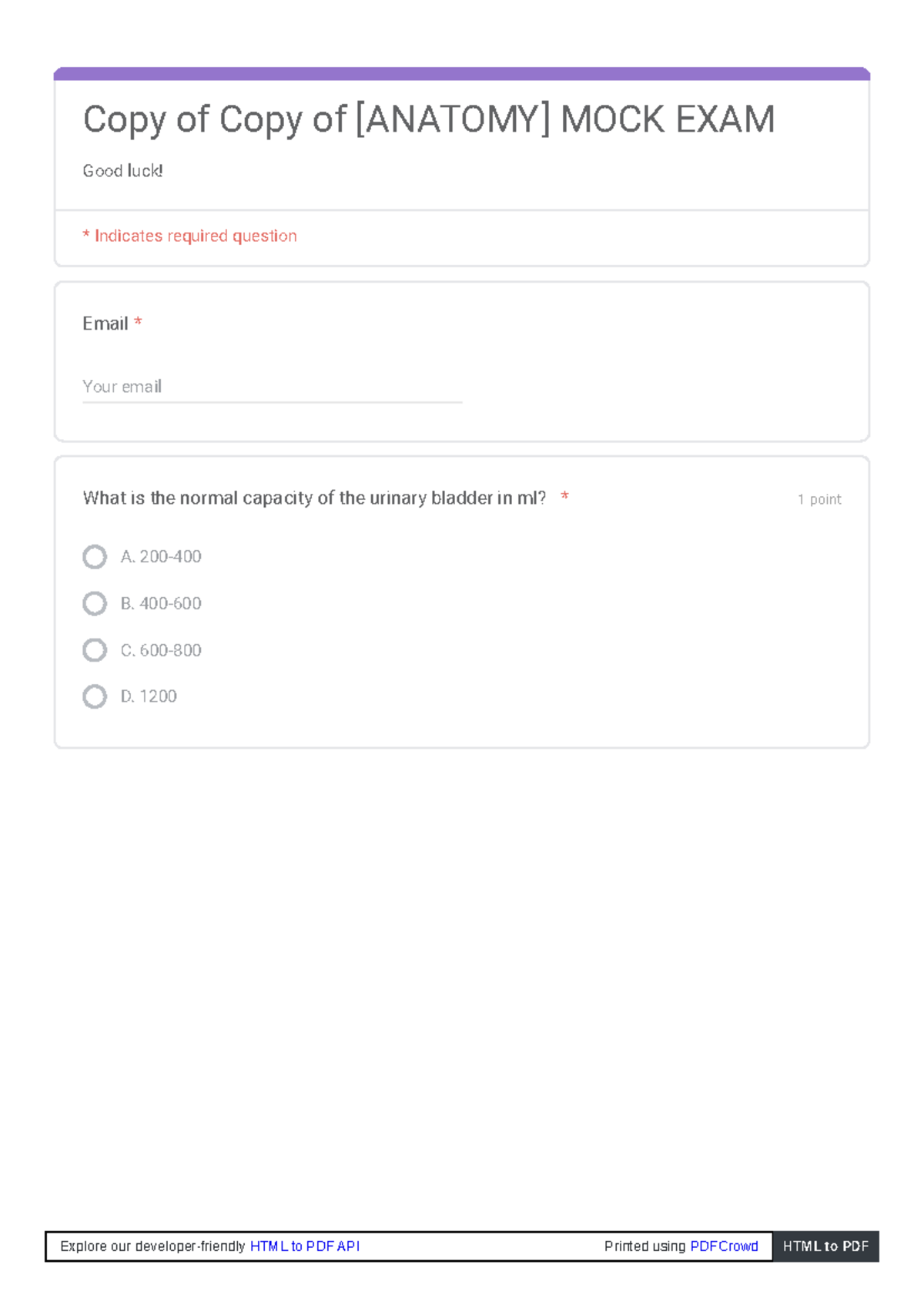924x1308 pixels.
Task: Click the ANATOMY MOCK EXAM form title
Action: click(x=429, y=119)
